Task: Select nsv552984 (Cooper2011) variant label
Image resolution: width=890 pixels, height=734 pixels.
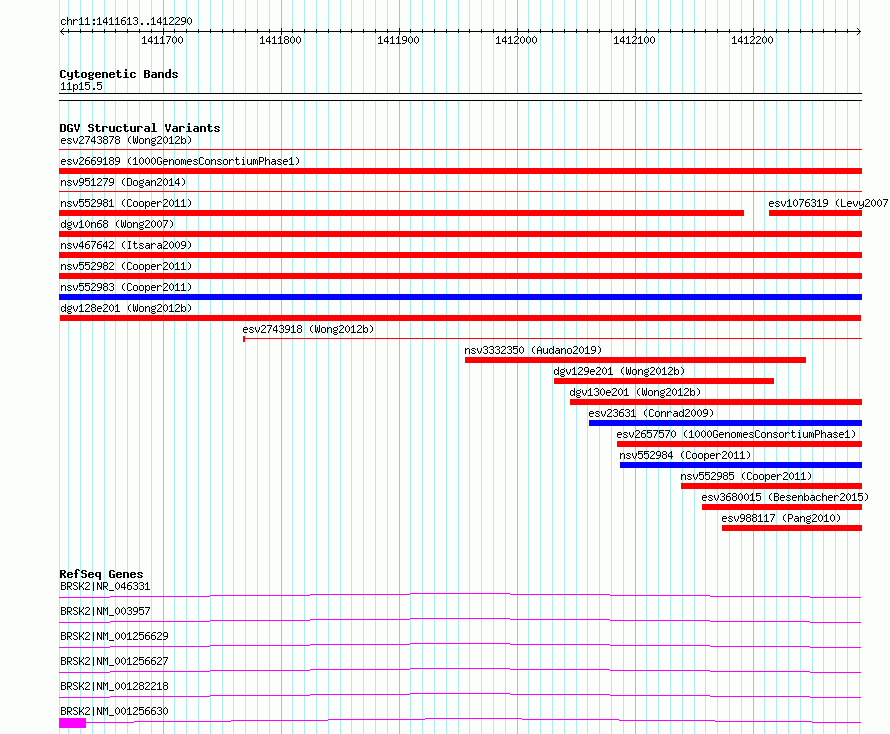Action: point(685,455)
